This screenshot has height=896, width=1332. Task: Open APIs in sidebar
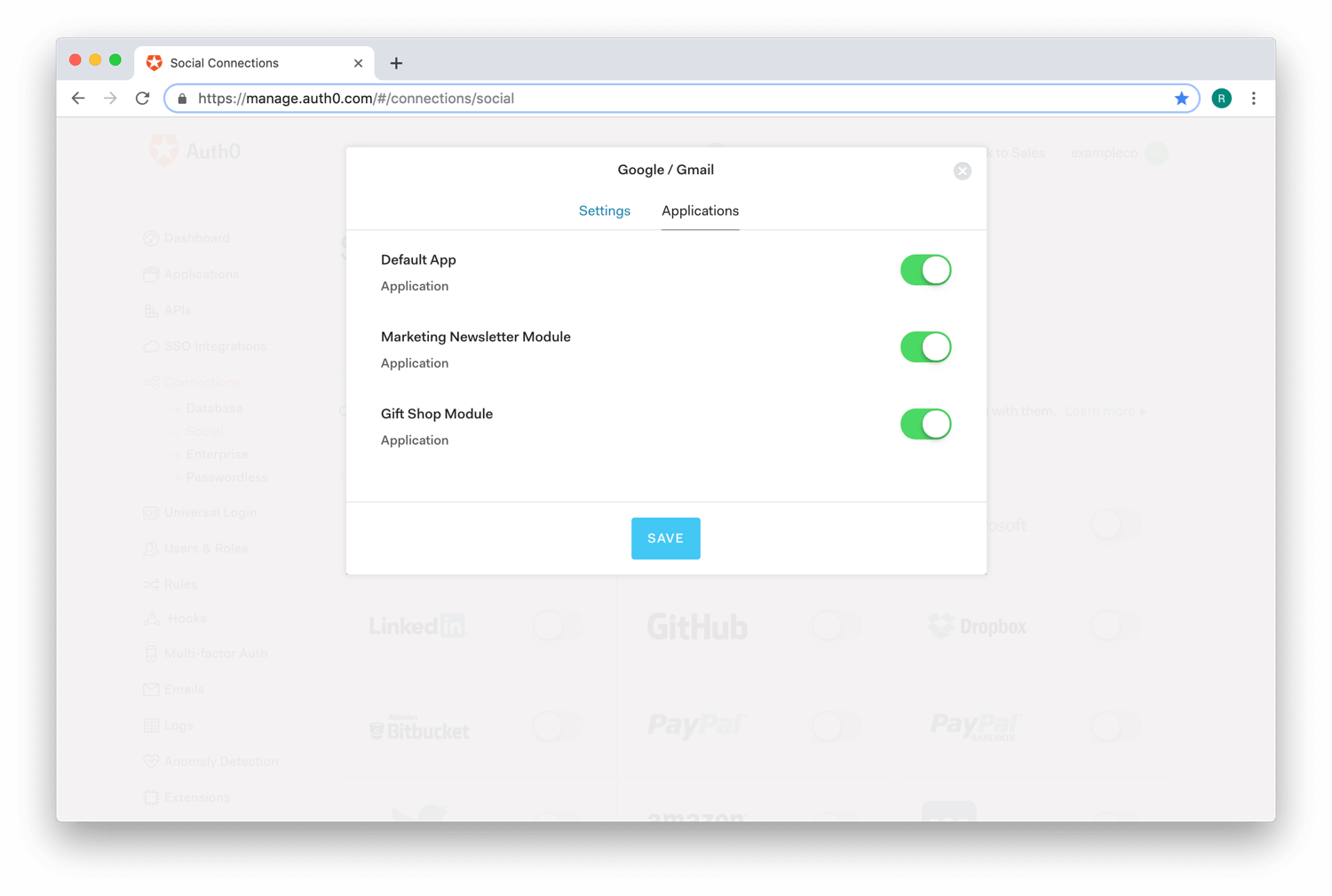coord(167,310)
